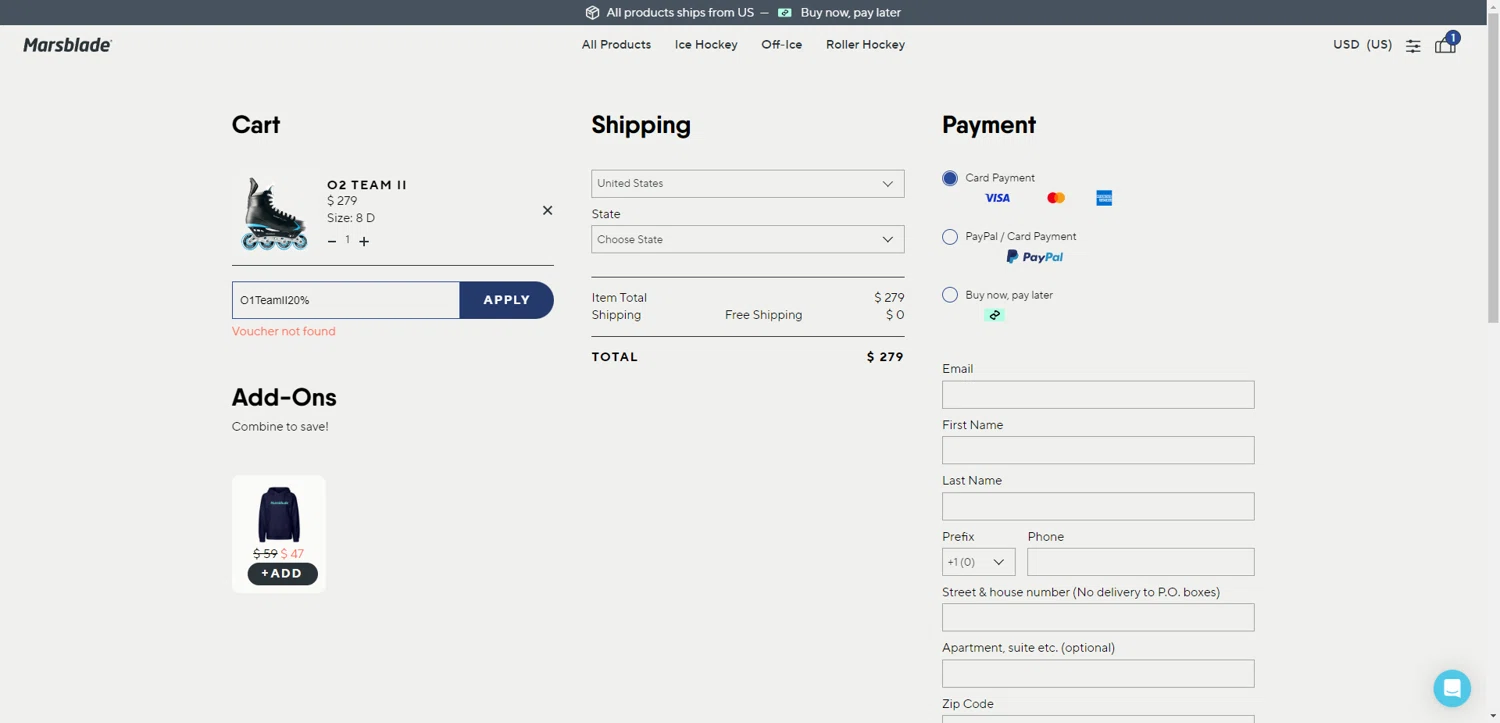The width and height of the screenshot is (1500, 723).
Task: Open Roller Hockey menu
Action: (x=865, y=45)
